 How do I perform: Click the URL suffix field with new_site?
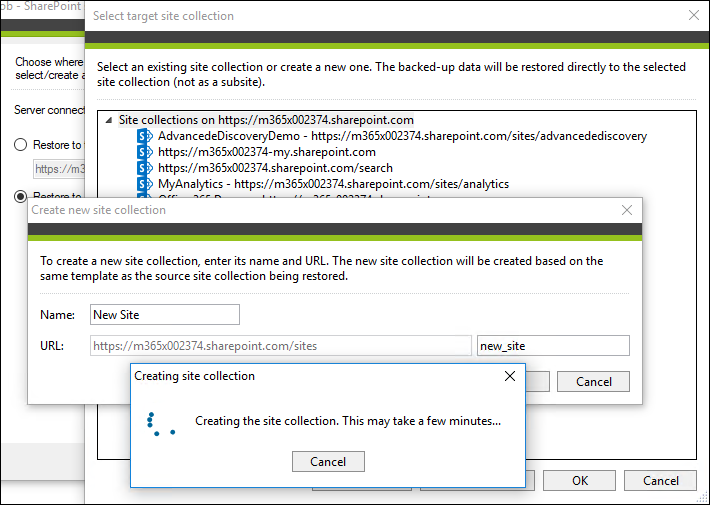(553, 346)
